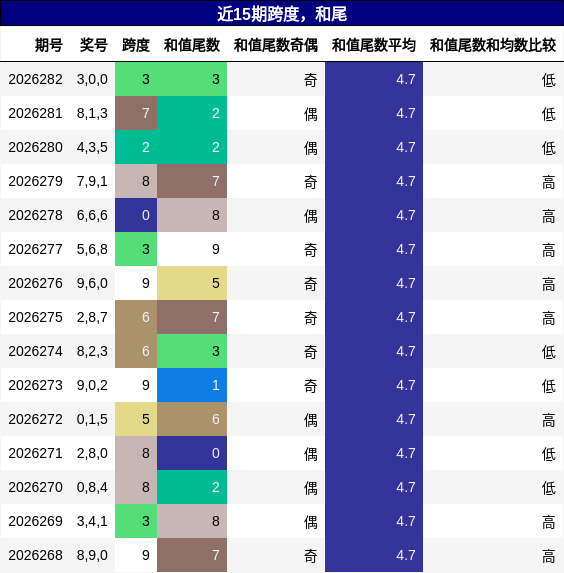Click issue number 2026281
The image size is (564, 573).
click(x=35, y=113)
